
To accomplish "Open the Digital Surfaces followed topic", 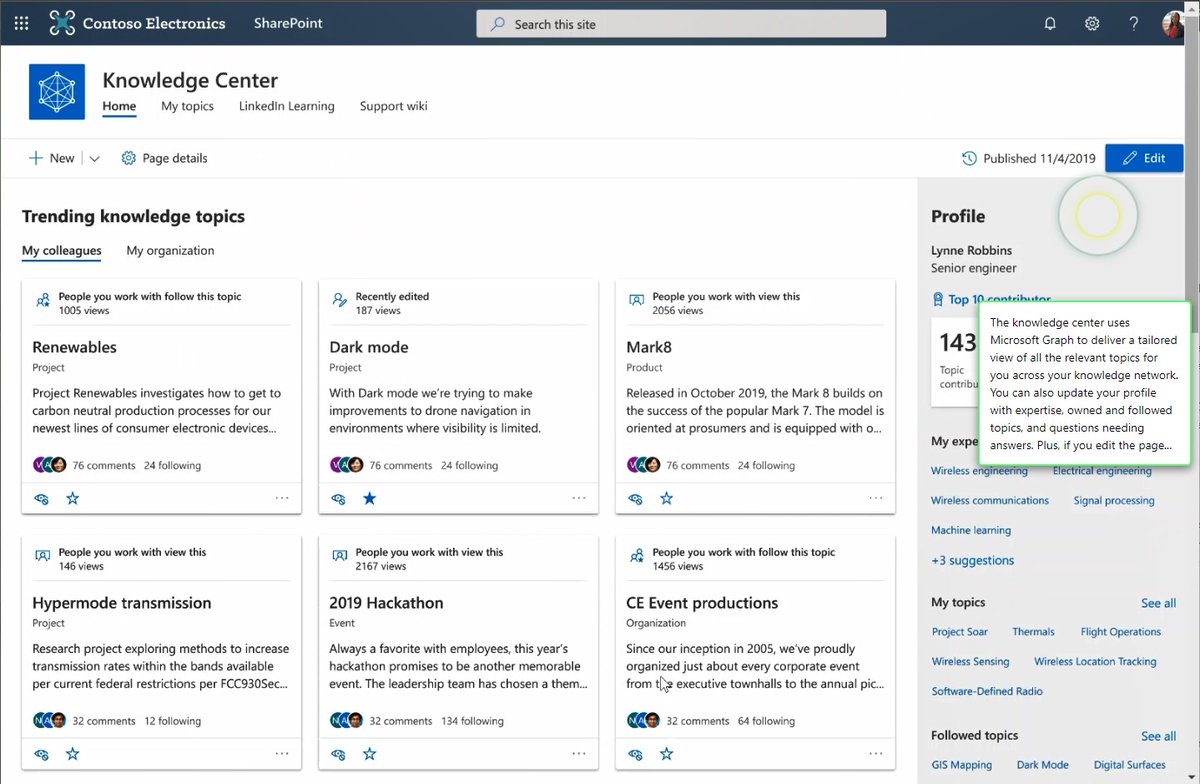I will tap(1130, 765).
